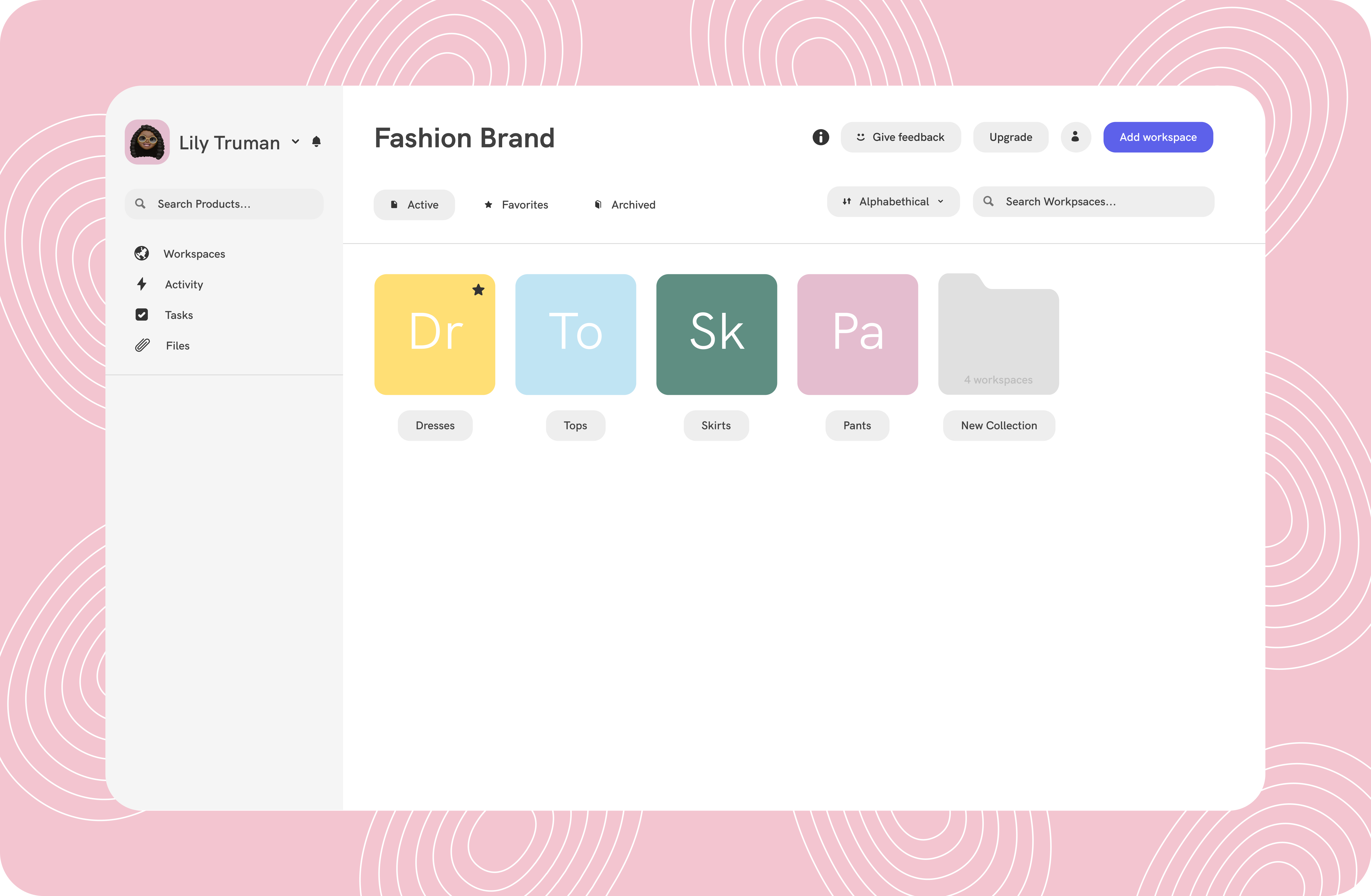Open the info icon beside Fashion Brand
1371x896 pixels.
820,137
